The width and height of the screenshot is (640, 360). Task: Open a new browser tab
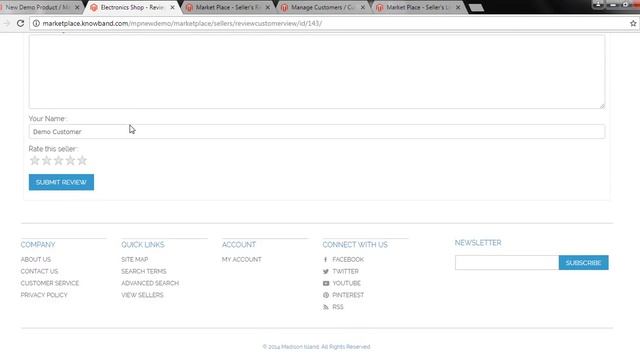coord(476,8)
